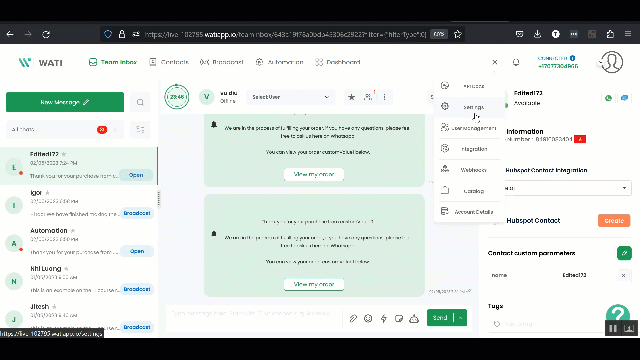
Task: Click second View my order button
Action: tap(313, 284)
